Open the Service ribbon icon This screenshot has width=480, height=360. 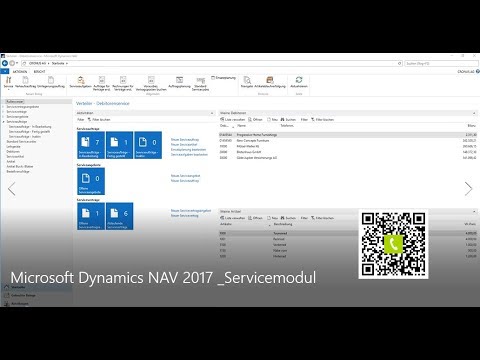pyautogui.click(x=8, y=82)
